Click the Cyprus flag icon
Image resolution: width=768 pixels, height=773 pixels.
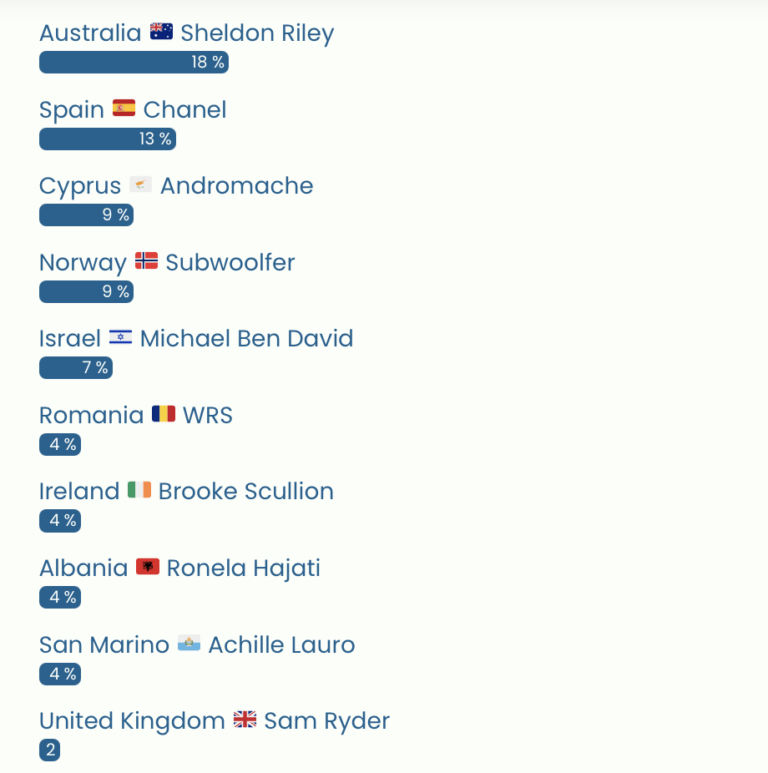tap(141, 185)
